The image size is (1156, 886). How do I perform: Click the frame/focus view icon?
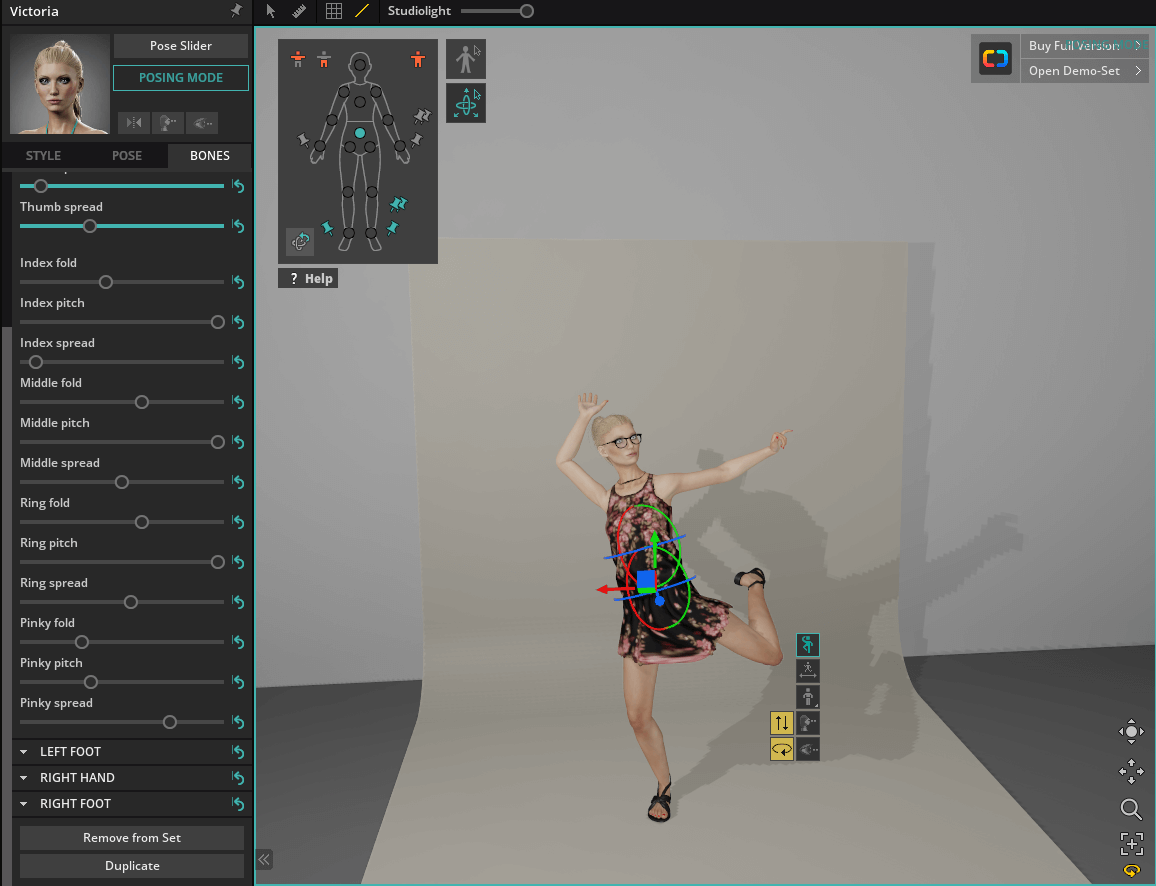(x=1131, y=843)
